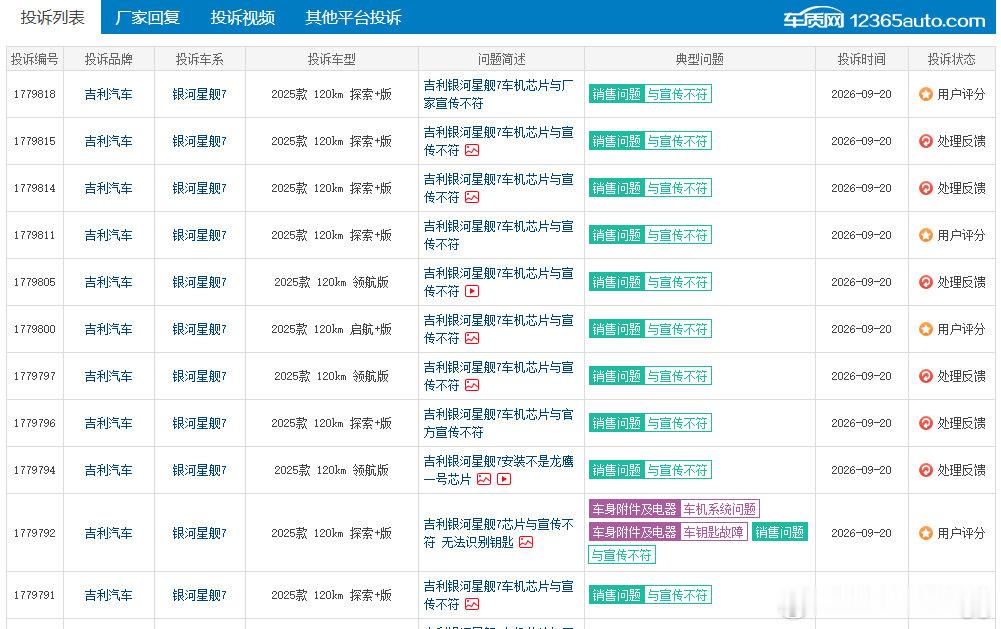Open image icon in complaint 1779792 description
Viewport: 1001px width, 629px height.
(x=526, y=542)
